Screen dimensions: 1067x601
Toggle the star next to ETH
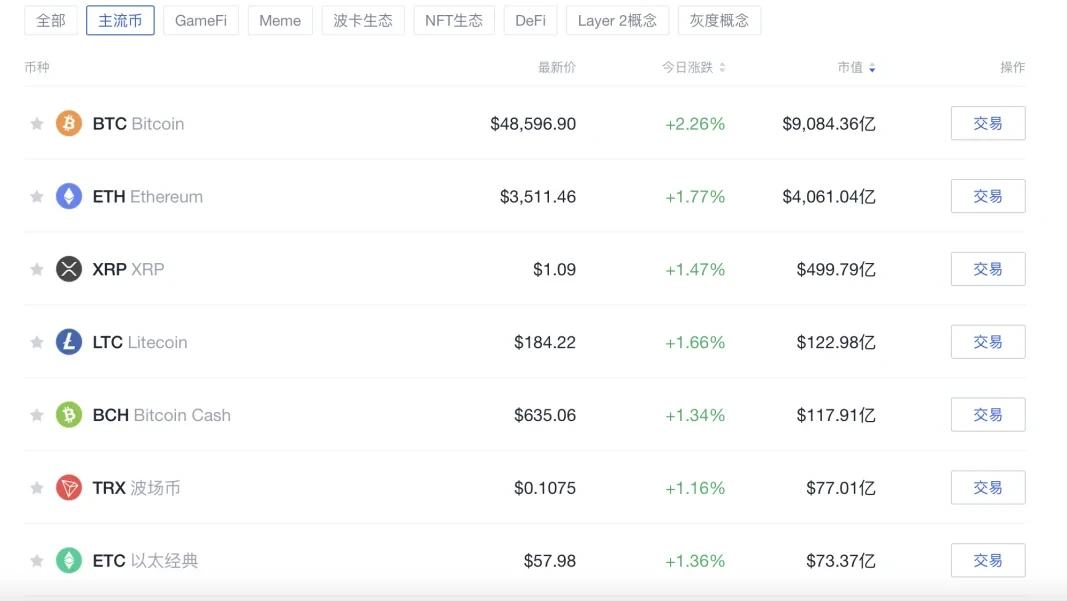point(37,197)
